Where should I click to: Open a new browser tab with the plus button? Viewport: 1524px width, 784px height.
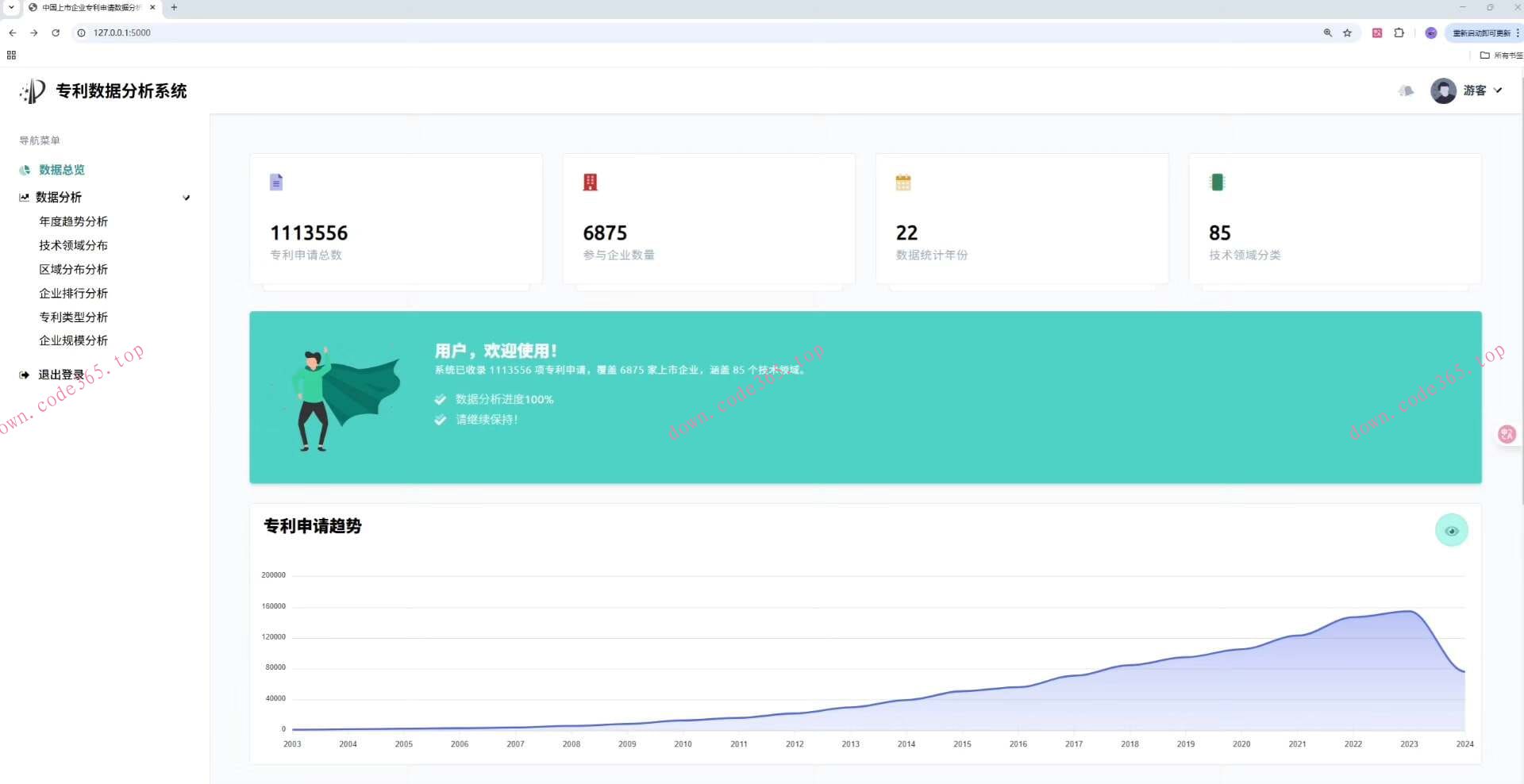tap(174, 8)
